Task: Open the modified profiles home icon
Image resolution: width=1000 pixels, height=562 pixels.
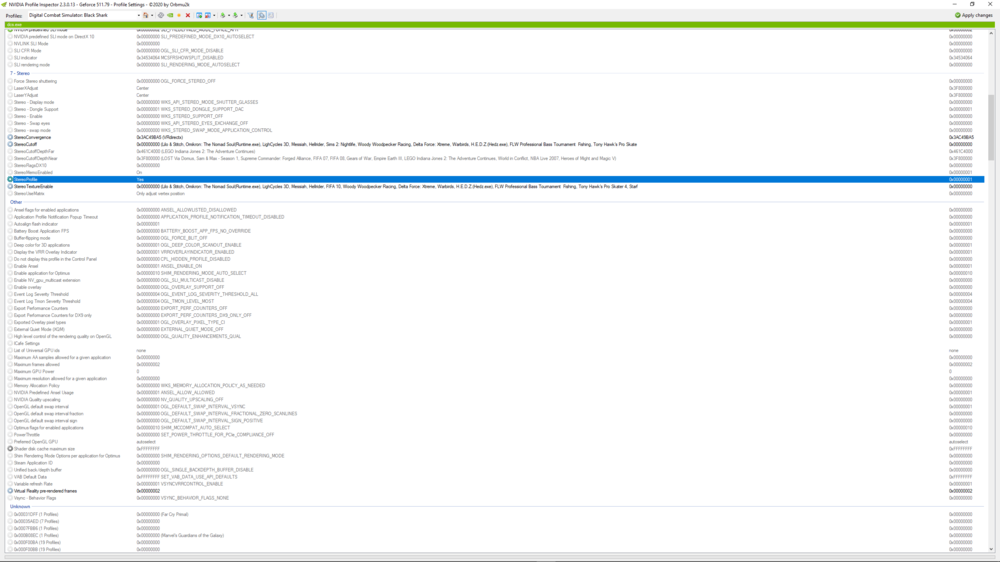Action: point(145,15)
